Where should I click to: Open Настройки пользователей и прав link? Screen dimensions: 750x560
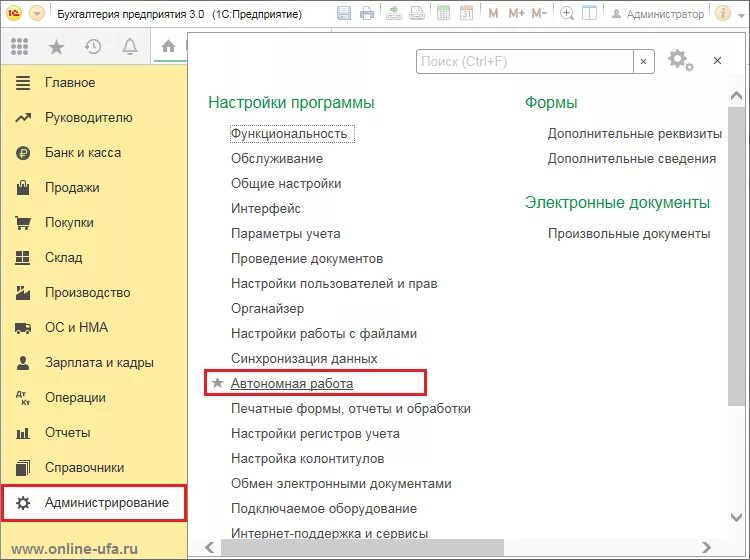334,284
